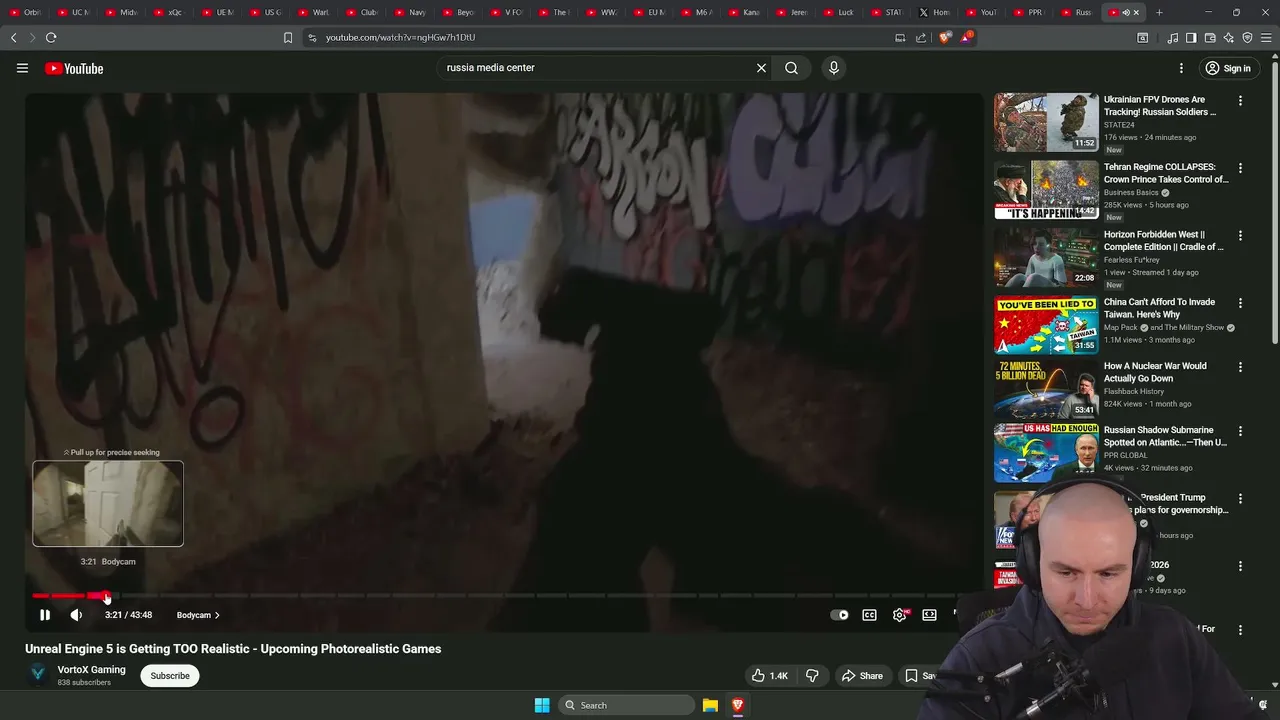Switch to the Club tab
The image size is (1280, 720).
[362, 13]
